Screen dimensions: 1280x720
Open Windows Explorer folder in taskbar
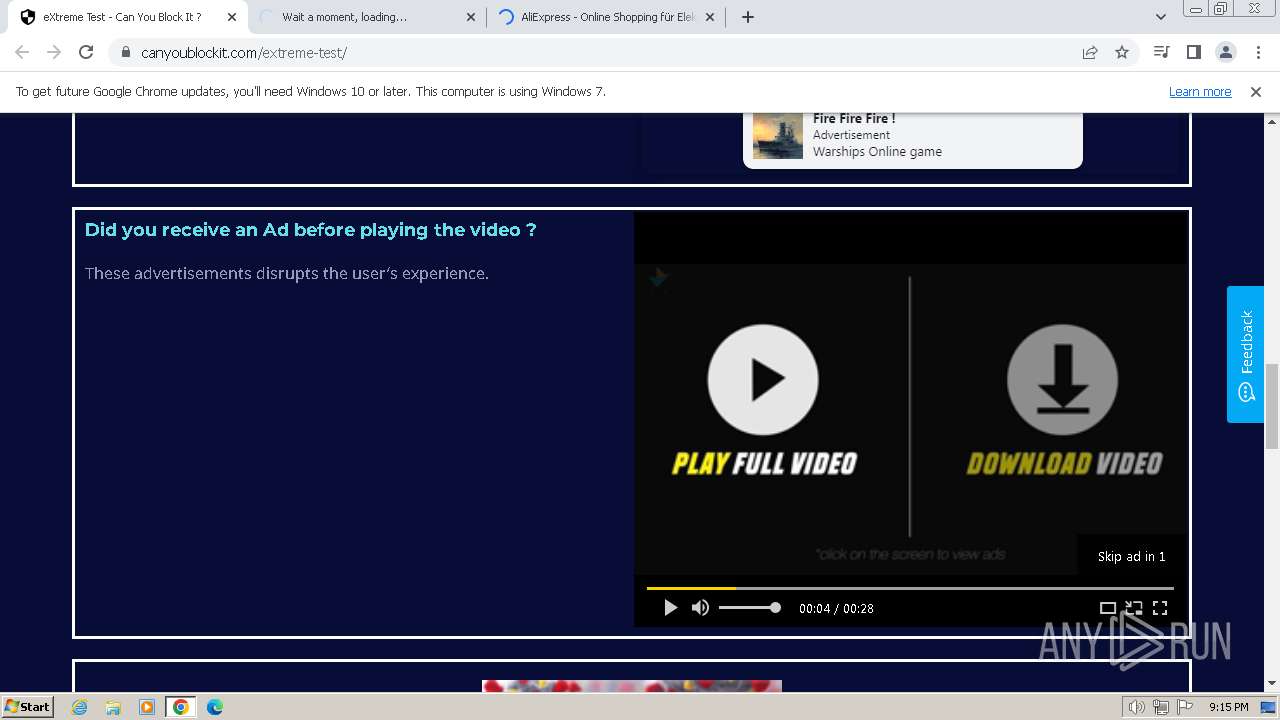point(113,707)
